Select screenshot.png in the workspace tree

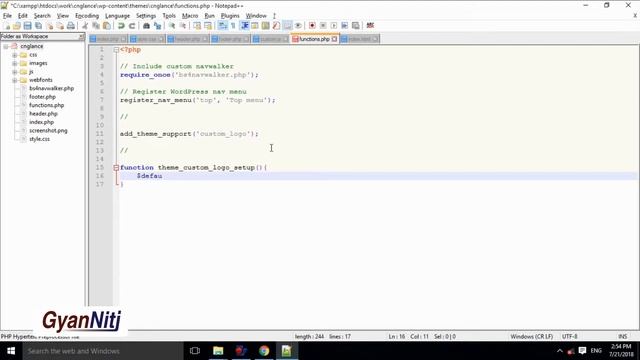pyautogui.click(x=48, y=131)
